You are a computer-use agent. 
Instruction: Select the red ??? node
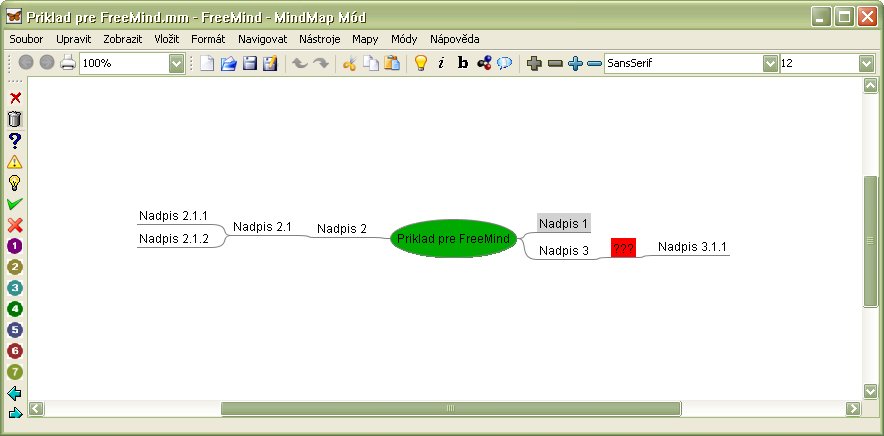[624, 248]
